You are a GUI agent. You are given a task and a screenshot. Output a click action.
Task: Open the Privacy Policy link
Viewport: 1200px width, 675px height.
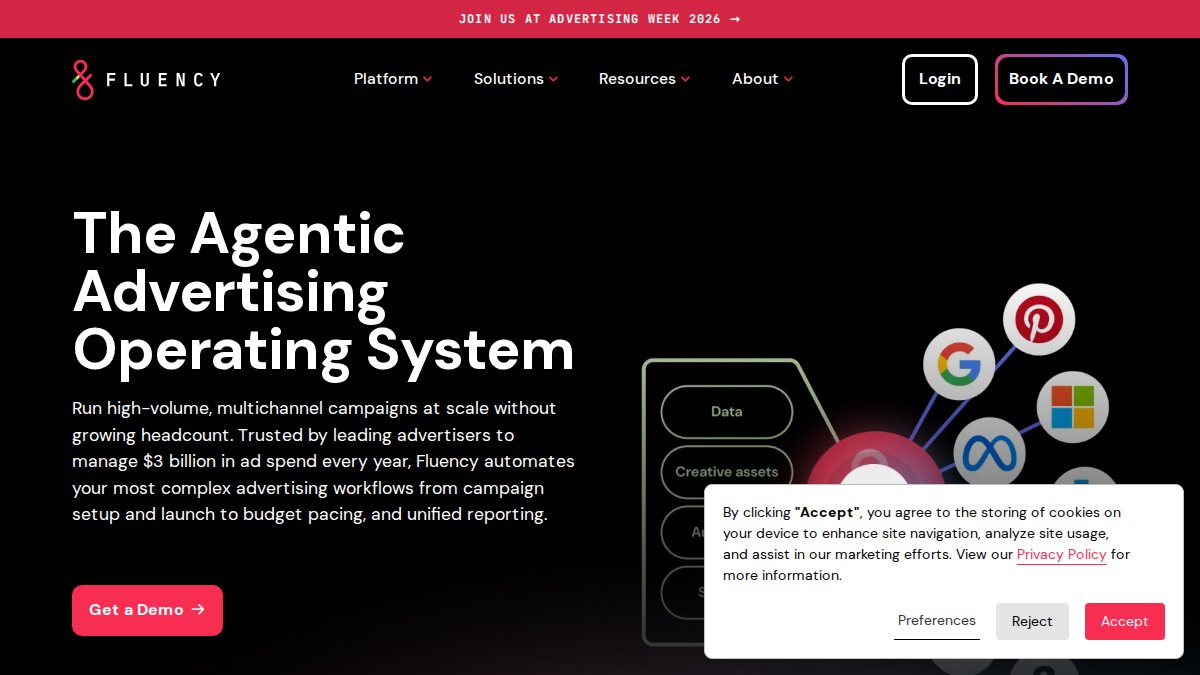(x=1062, y=554)
